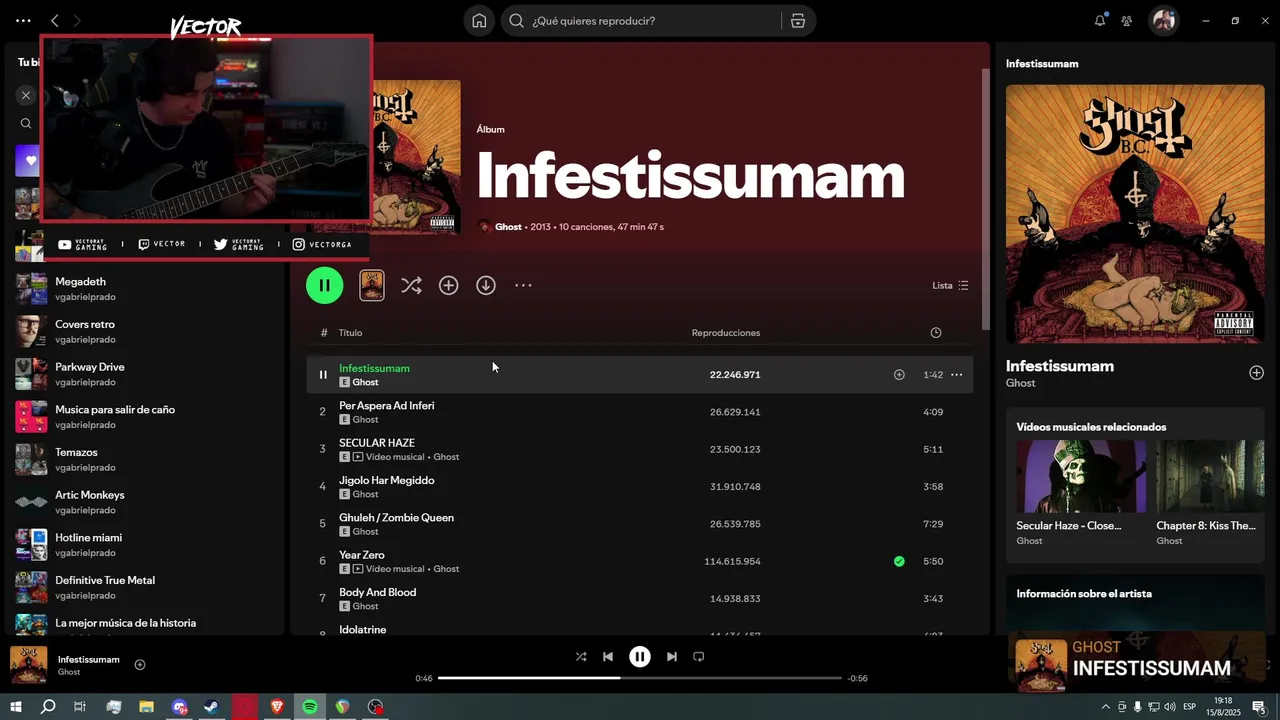The width and height of the screenshot is (1280, 720).
Task: Open large album art in right panel
Action: coord(1135,214)
